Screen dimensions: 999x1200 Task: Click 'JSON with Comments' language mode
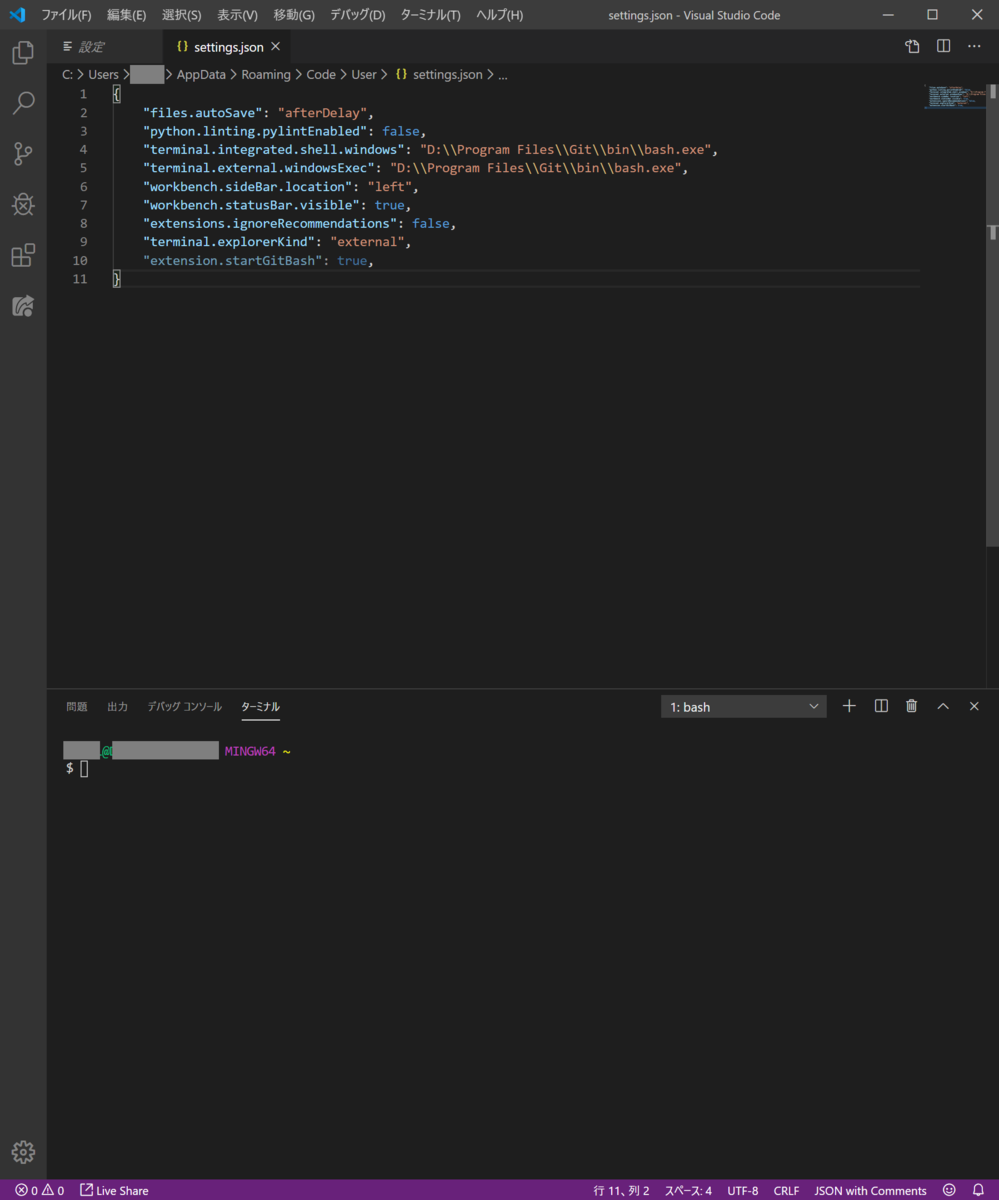pos(870,1190)
